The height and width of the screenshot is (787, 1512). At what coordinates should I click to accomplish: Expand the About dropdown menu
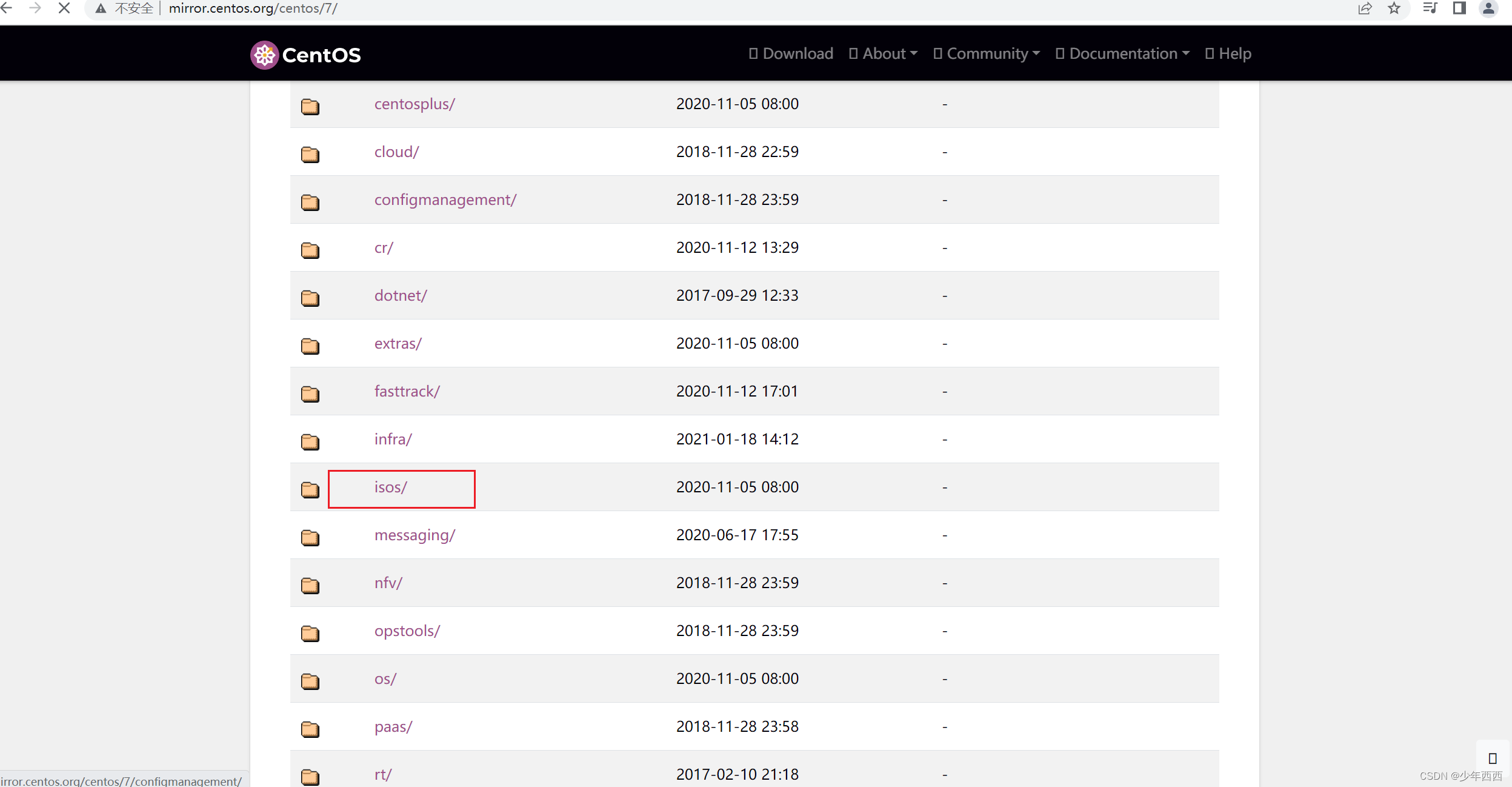[884, 54]
